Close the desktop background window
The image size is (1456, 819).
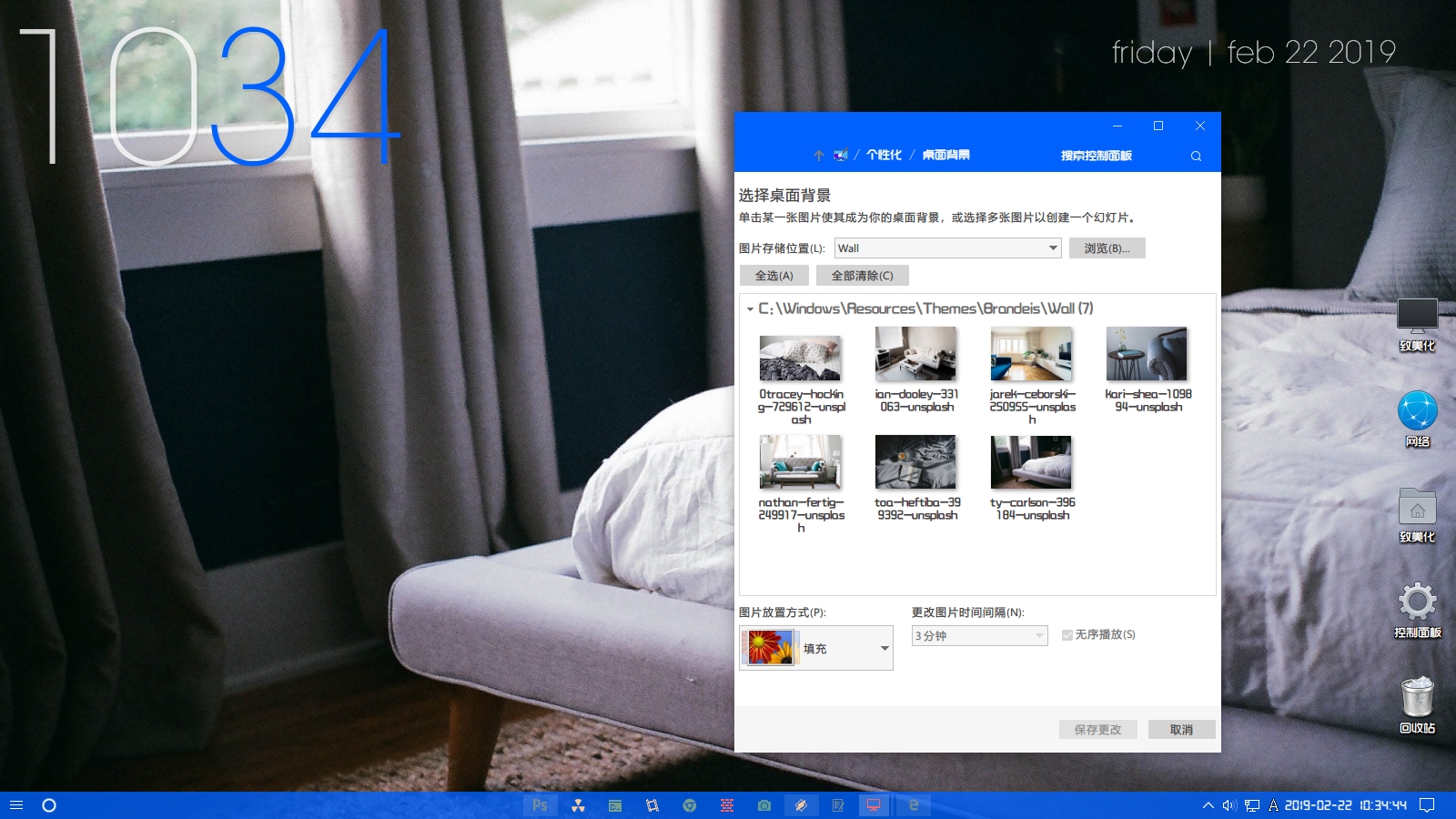tap(1199, 126)
